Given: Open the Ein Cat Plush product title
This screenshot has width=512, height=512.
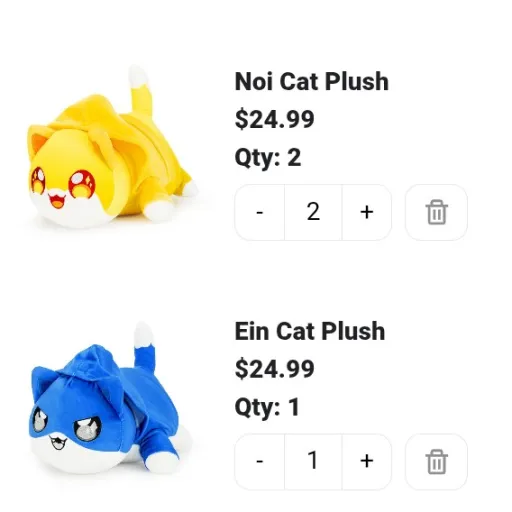Looking at the screenshot, I should pyautogui.click(x=310, y=331).
